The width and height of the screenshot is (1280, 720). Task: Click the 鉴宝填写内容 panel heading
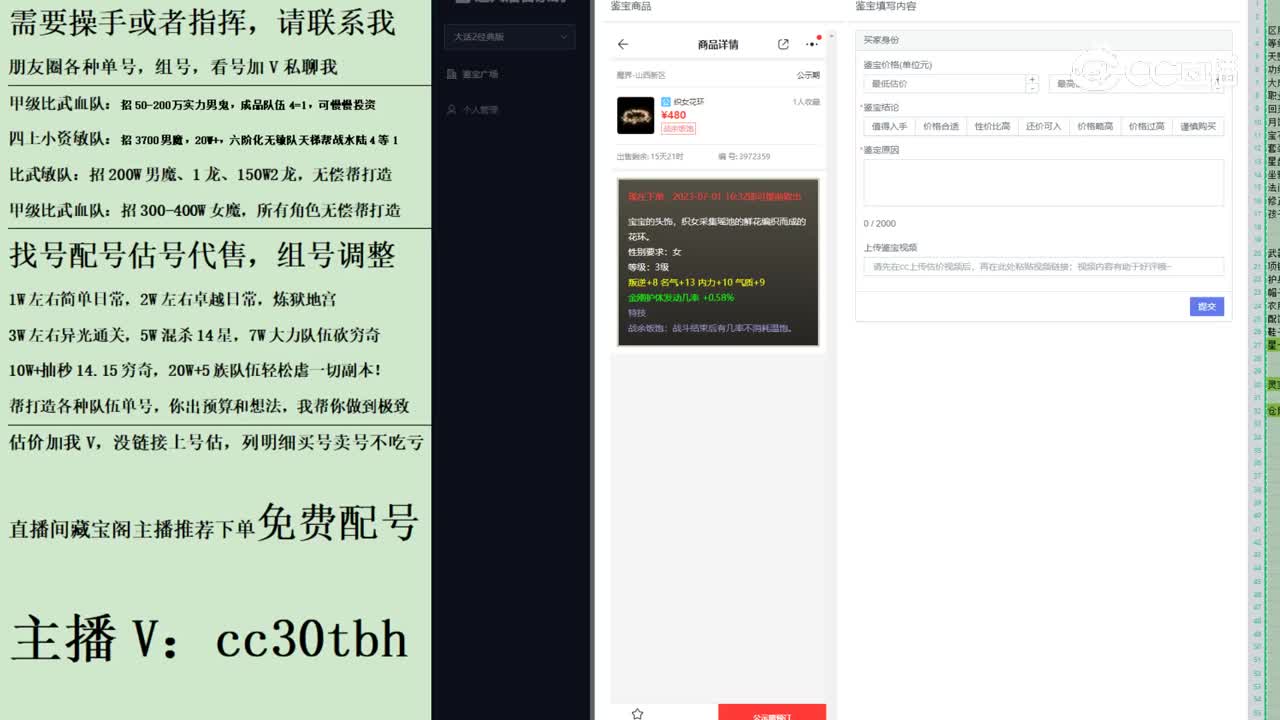pos(886,6)
